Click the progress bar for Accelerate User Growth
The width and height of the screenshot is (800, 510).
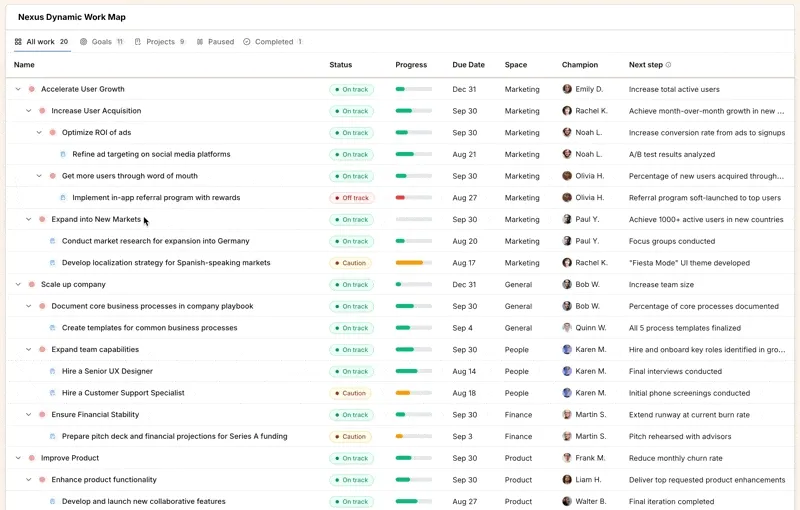(x=414, y=89)
